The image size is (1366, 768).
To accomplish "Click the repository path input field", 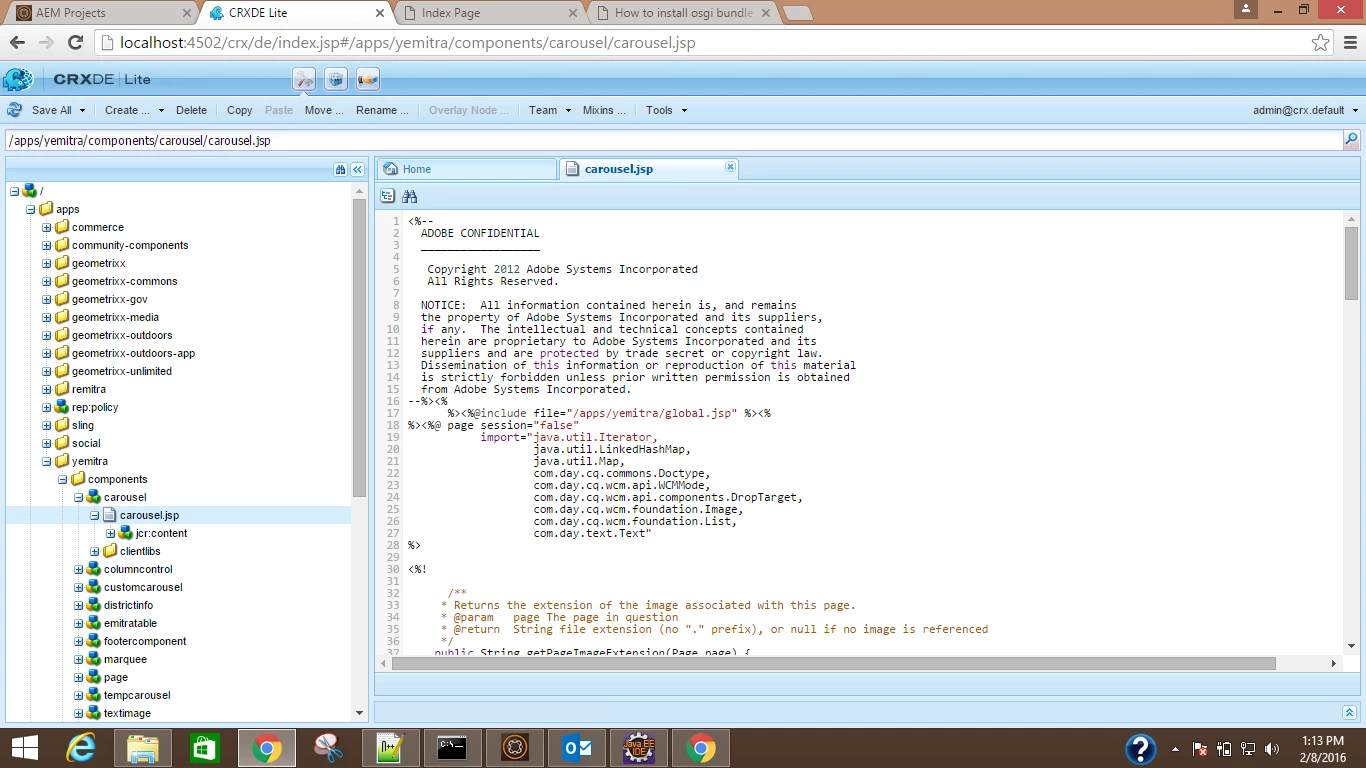I will [x=673, y=140].
